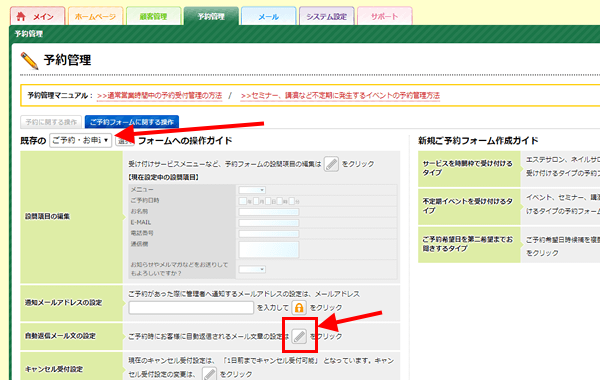Click the pencil icon for 設問項目の編集
This screenshot has width=600, height=380.
tap(331, 164)
